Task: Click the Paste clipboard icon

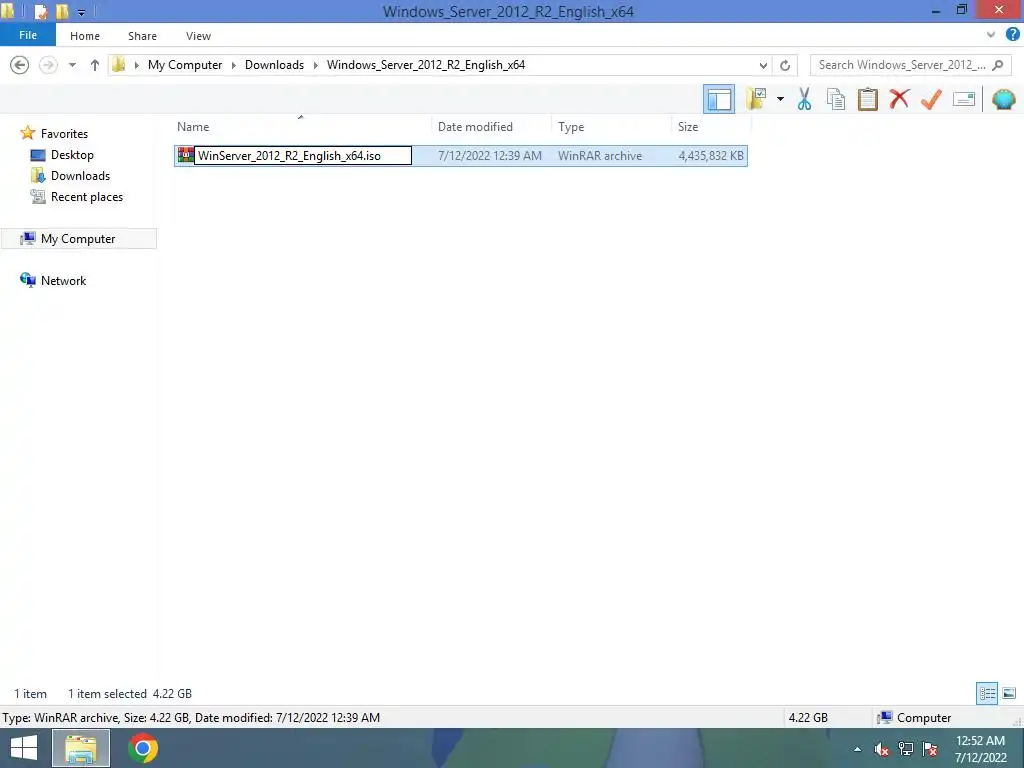Action: [867, 99]
